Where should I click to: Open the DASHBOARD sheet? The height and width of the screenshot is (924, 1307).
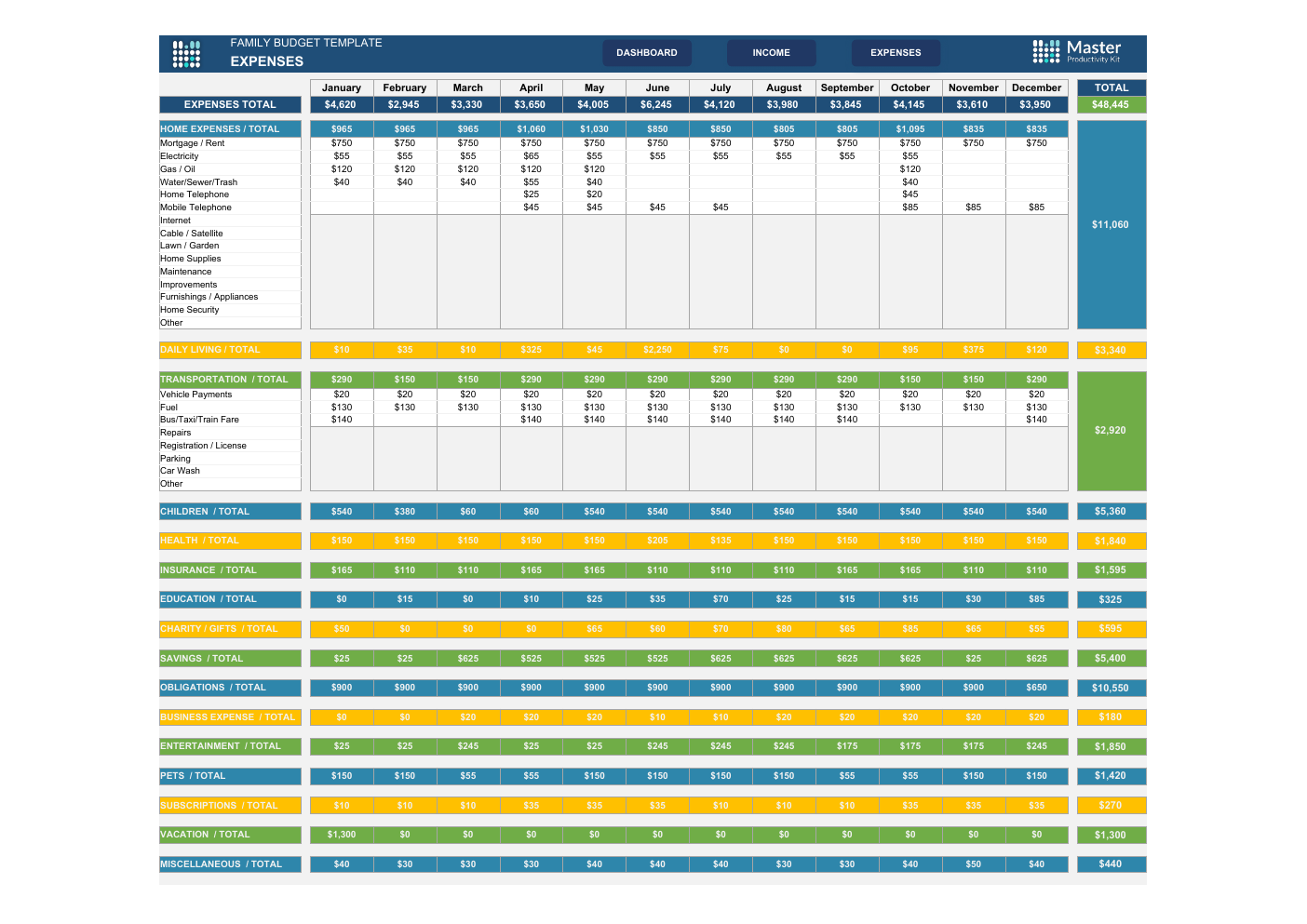tap(647, 53)
